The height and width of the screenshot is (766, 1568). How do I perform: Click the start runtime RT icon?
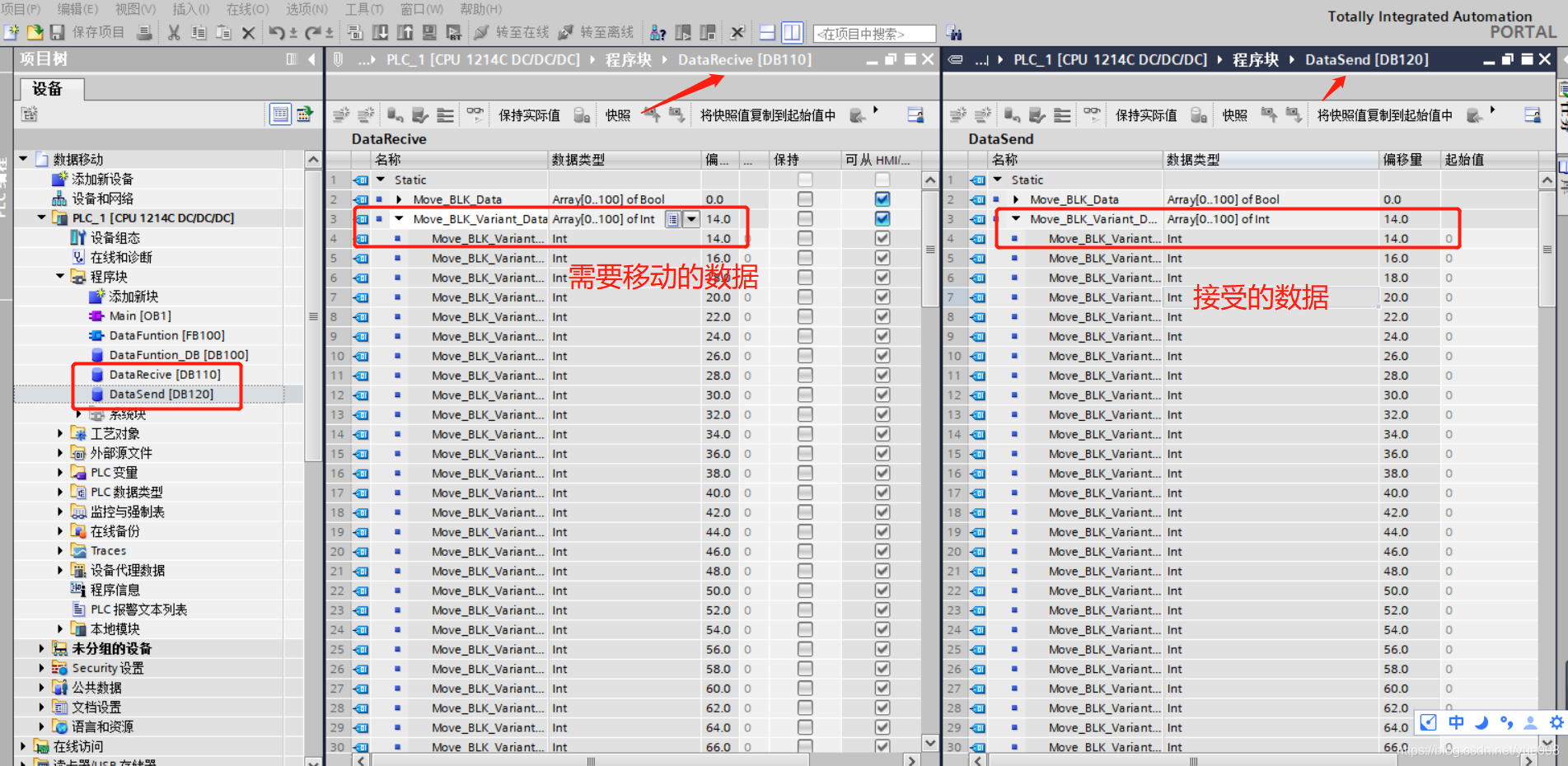(x=454, y=32)
